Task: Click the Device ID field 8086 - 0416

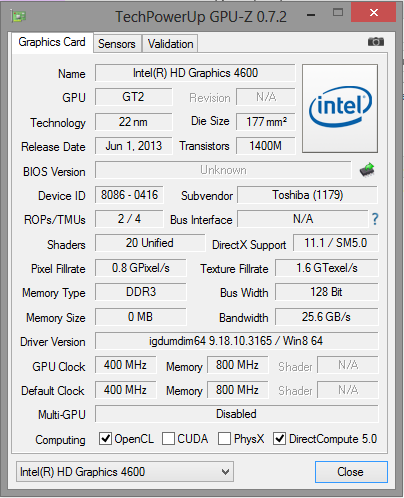Action: point(129,195)
